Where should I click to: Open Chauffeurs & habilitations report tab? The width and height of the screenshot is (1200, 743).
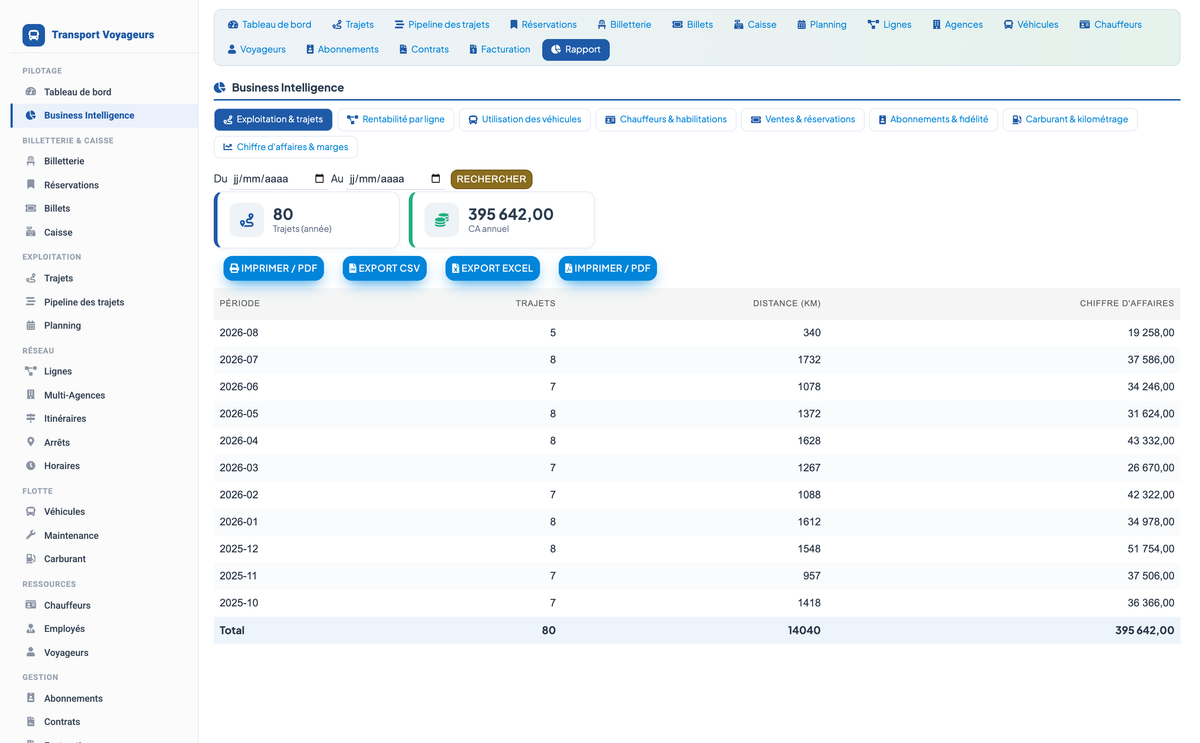click(x=666, y=119)
